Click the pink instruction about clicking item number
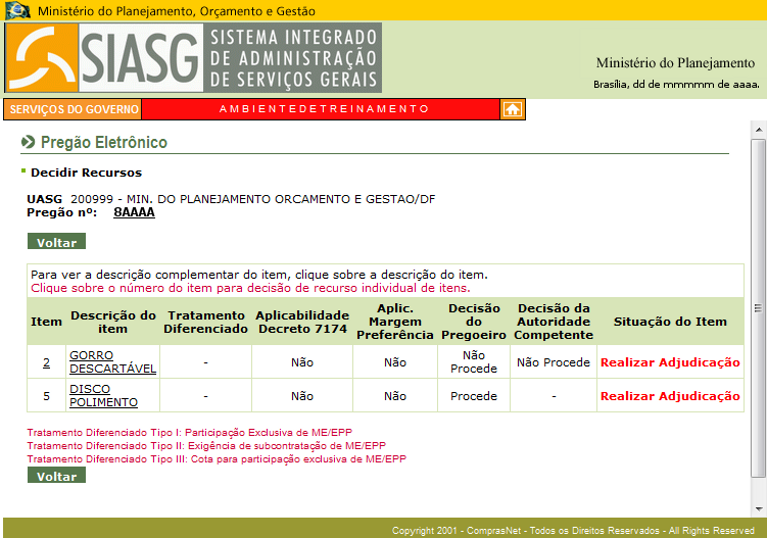Image resolution: width=767 pixels, height=538 pixels. click(250, 288)
